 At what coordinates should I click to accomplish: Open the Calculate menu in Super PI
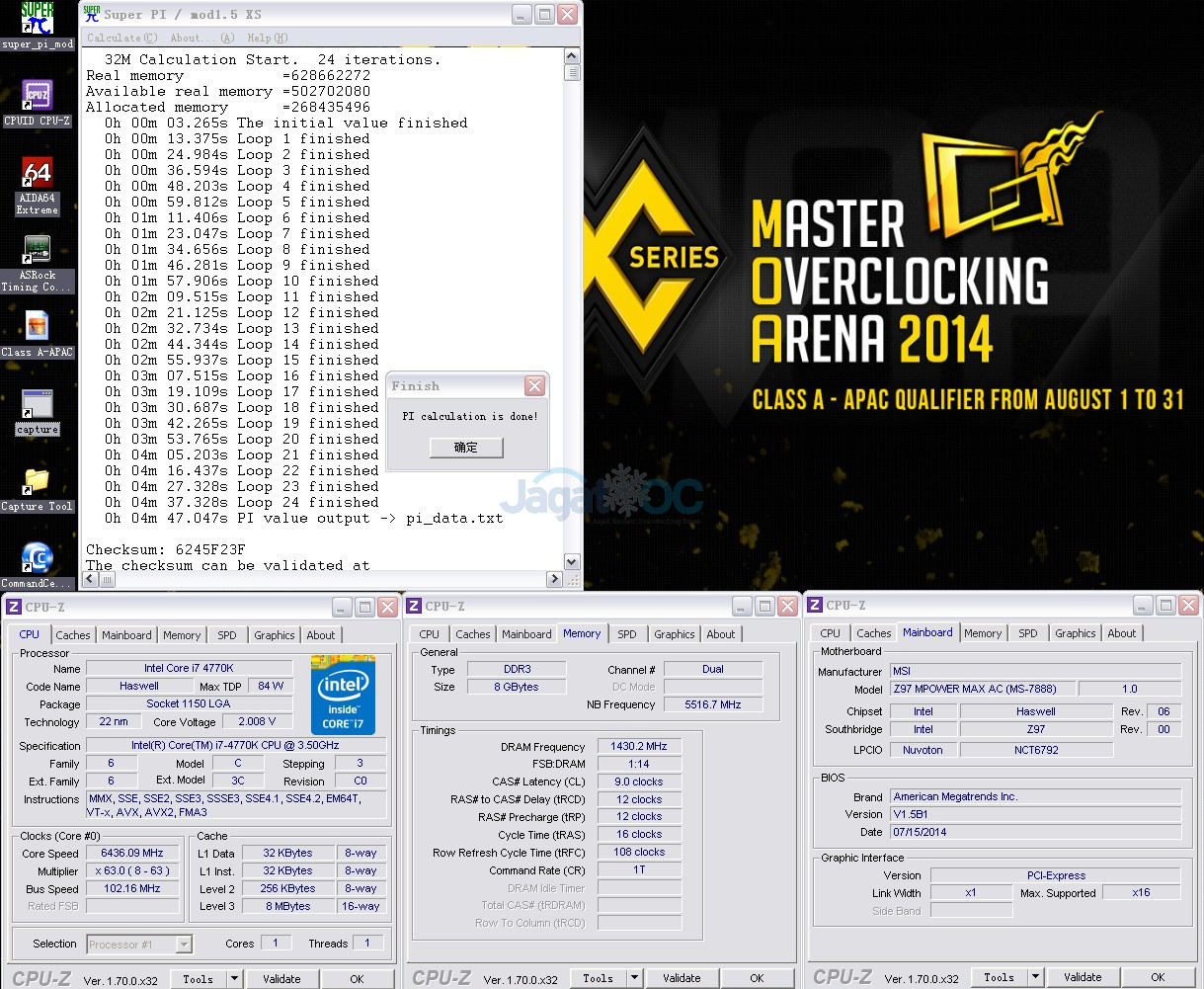click(121, 38)
